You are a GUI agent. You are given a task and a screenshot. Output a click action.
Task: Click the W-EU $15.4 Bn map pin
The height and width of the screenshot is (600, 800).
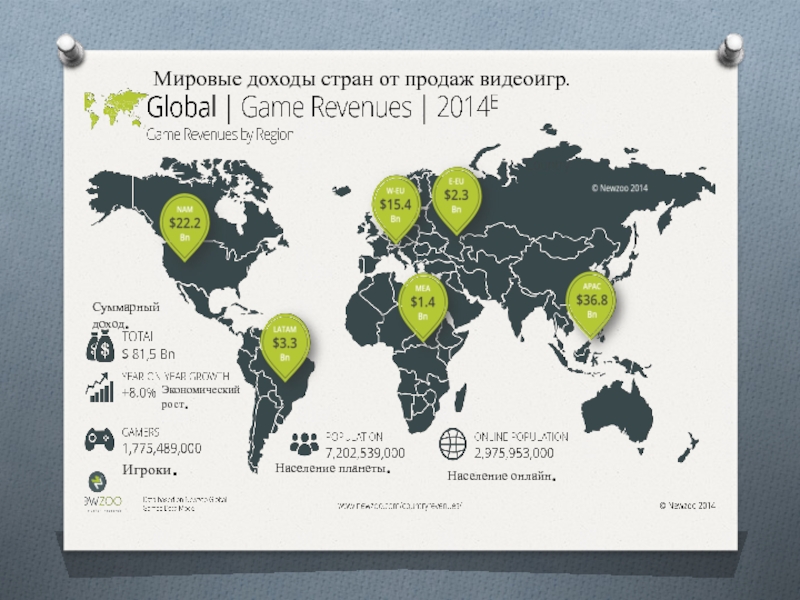point(395,208)
